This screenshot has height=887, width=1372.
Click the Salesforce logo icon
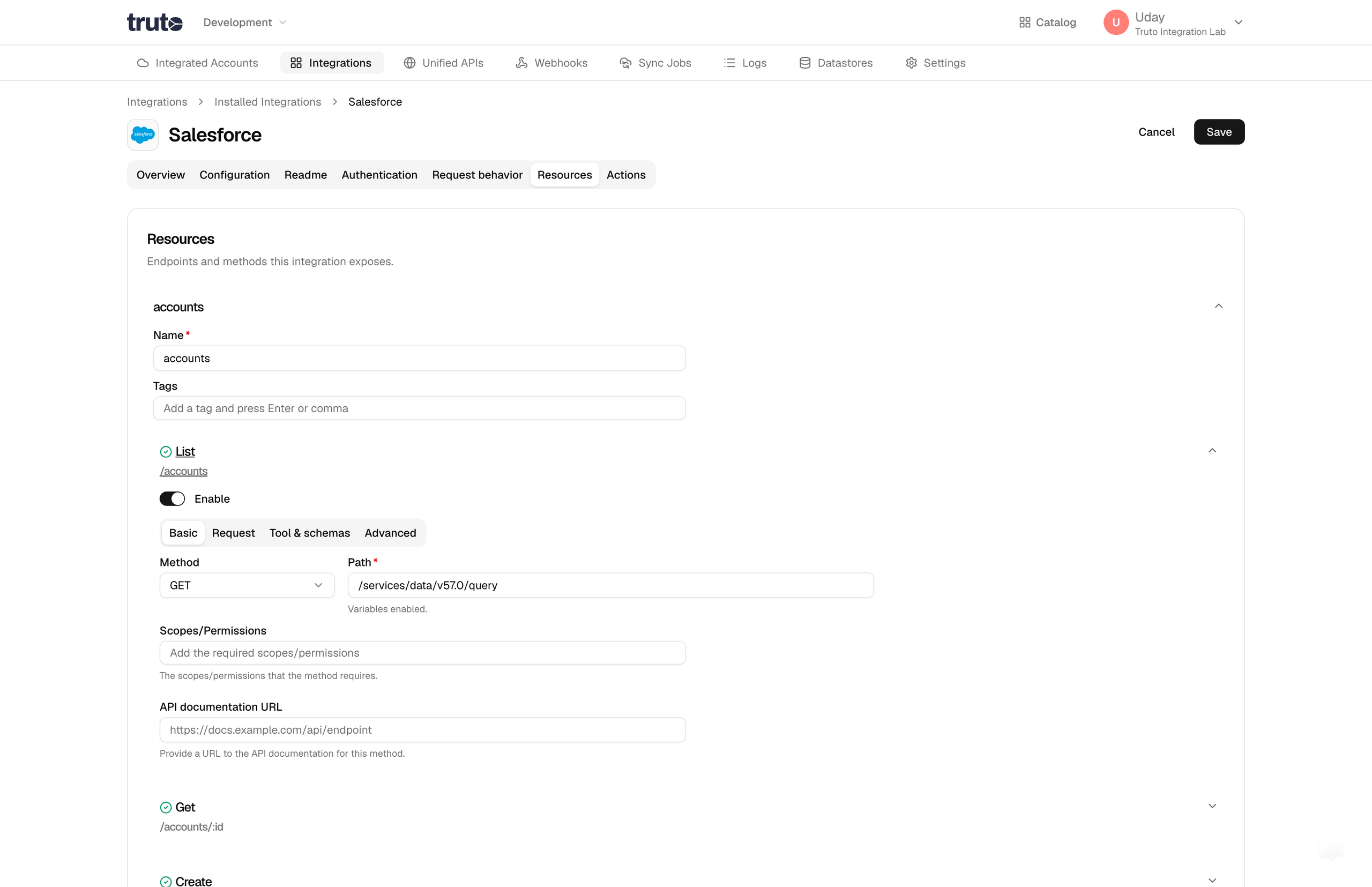pos(143,135)
